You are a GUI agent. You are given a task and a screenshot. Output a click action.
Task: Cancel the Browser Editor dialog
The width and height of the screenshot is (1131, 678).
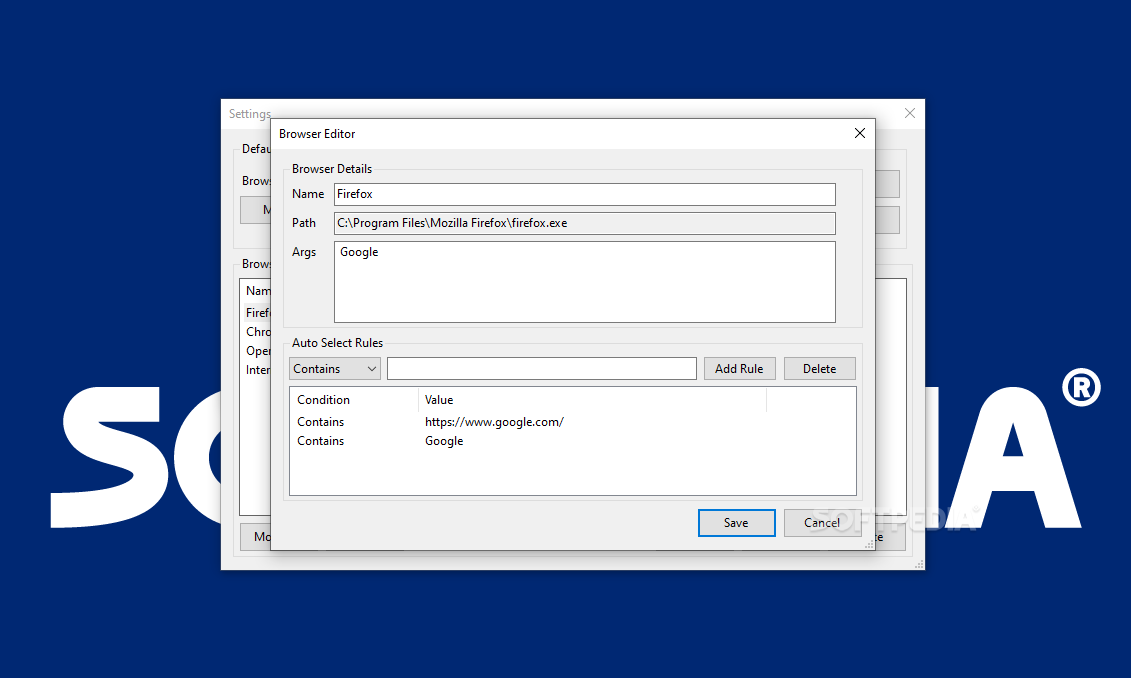[822, 523]
